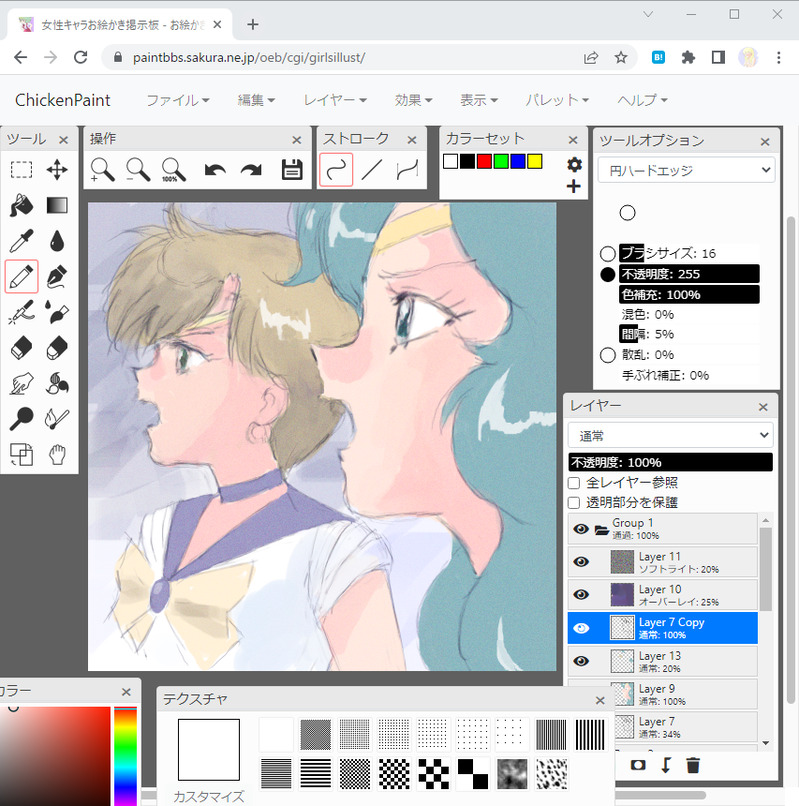This screenshot has width=799, height=806.
Task: Save the drawing with floppy icon
Action: click(292, 170)
